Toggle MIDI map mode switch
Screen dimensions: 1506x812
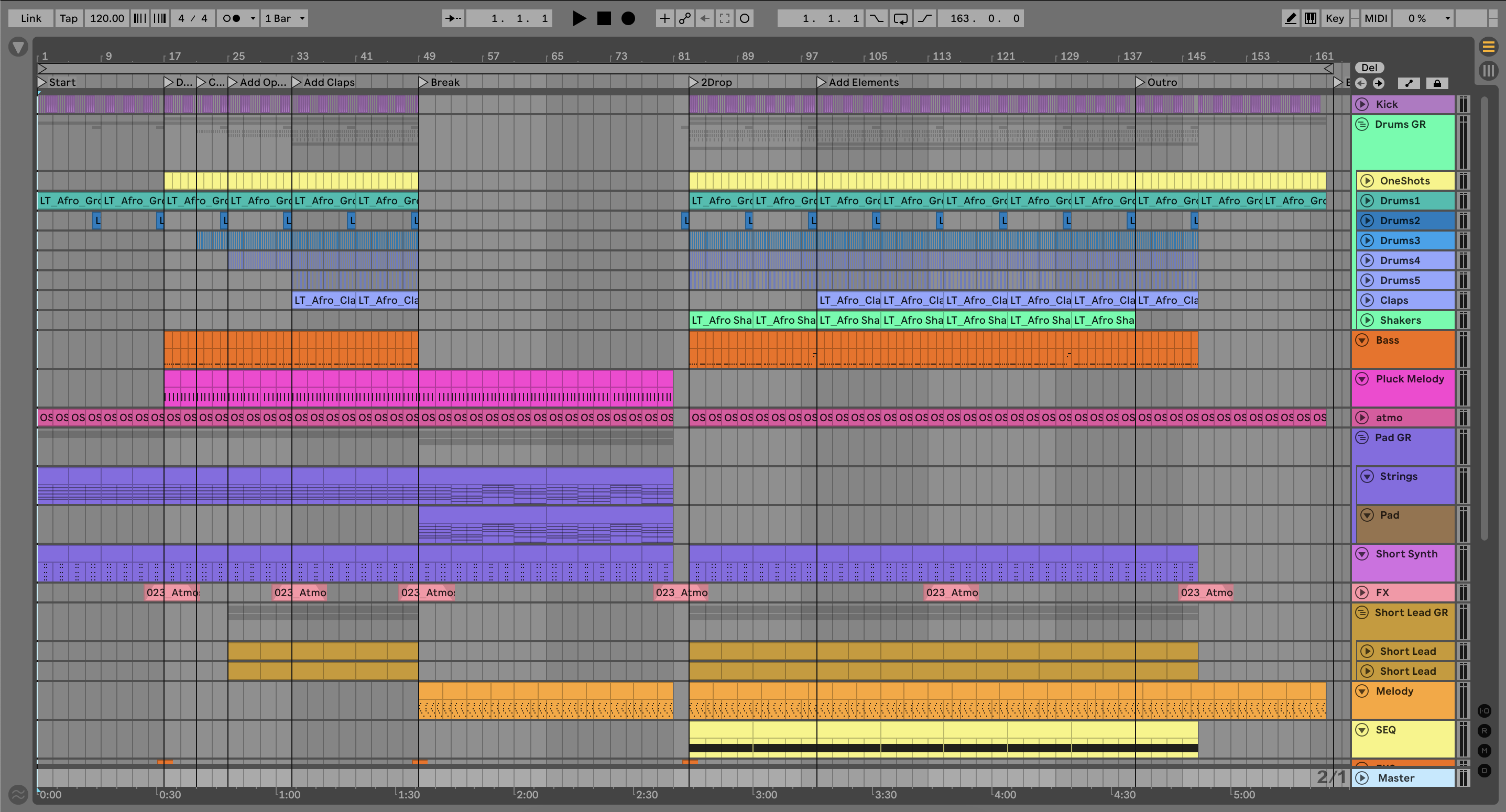coord(1376,18)
